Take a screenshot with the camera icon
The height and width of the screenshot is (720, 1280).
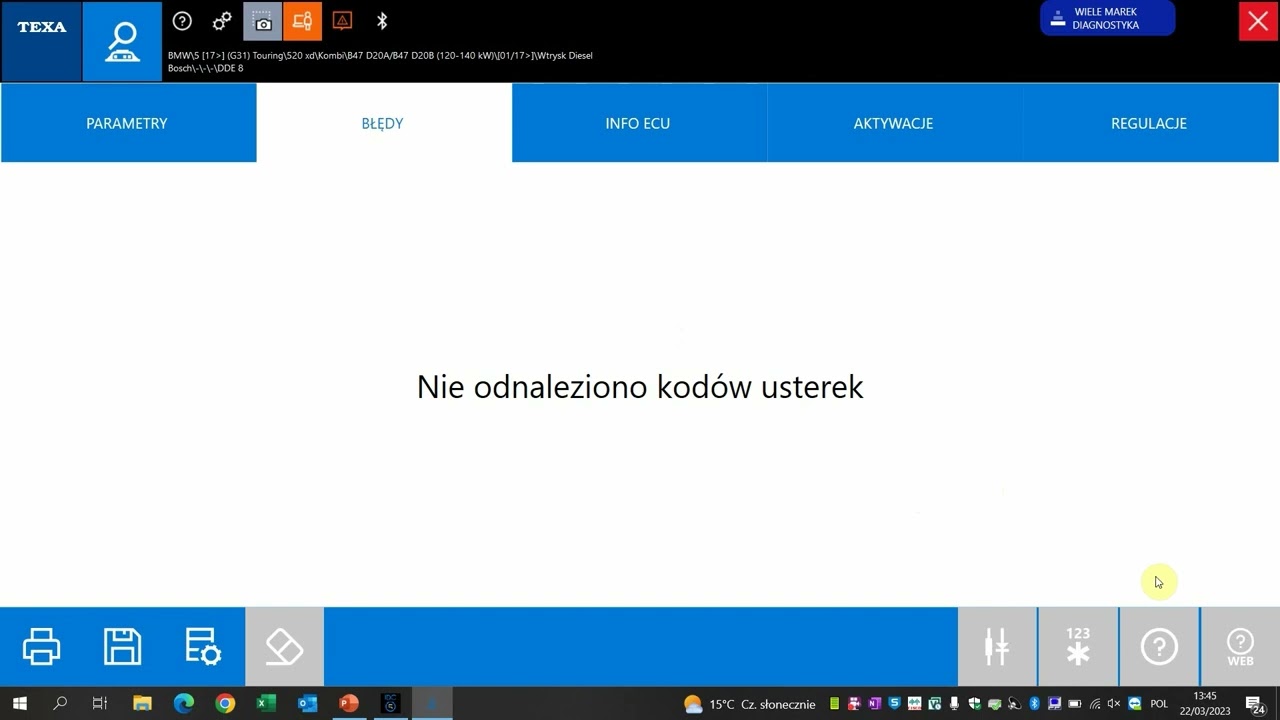point(262,21)
